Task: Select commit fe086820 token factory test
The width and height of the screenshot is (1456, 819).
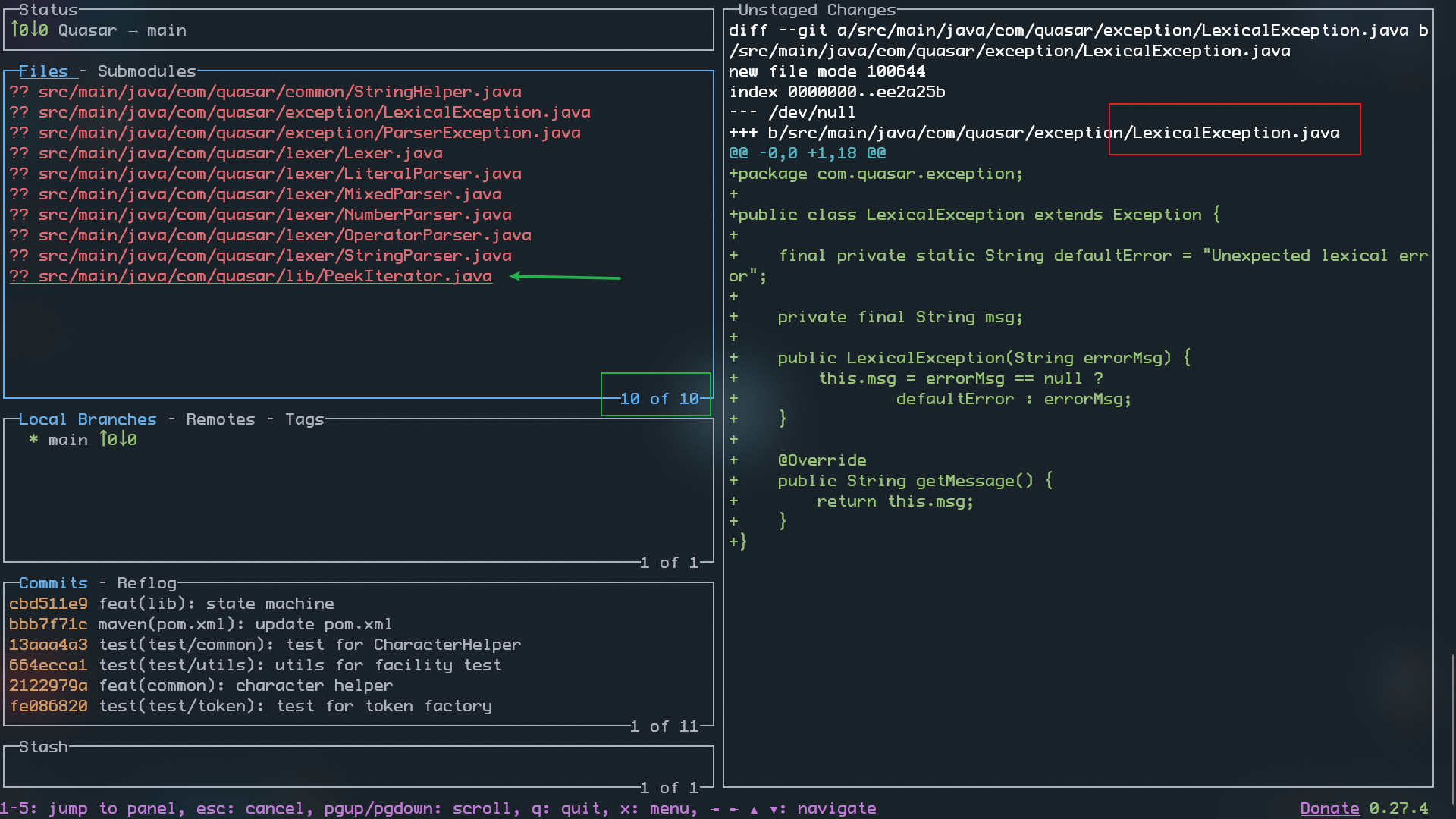Action: click(x=250, y=706)
